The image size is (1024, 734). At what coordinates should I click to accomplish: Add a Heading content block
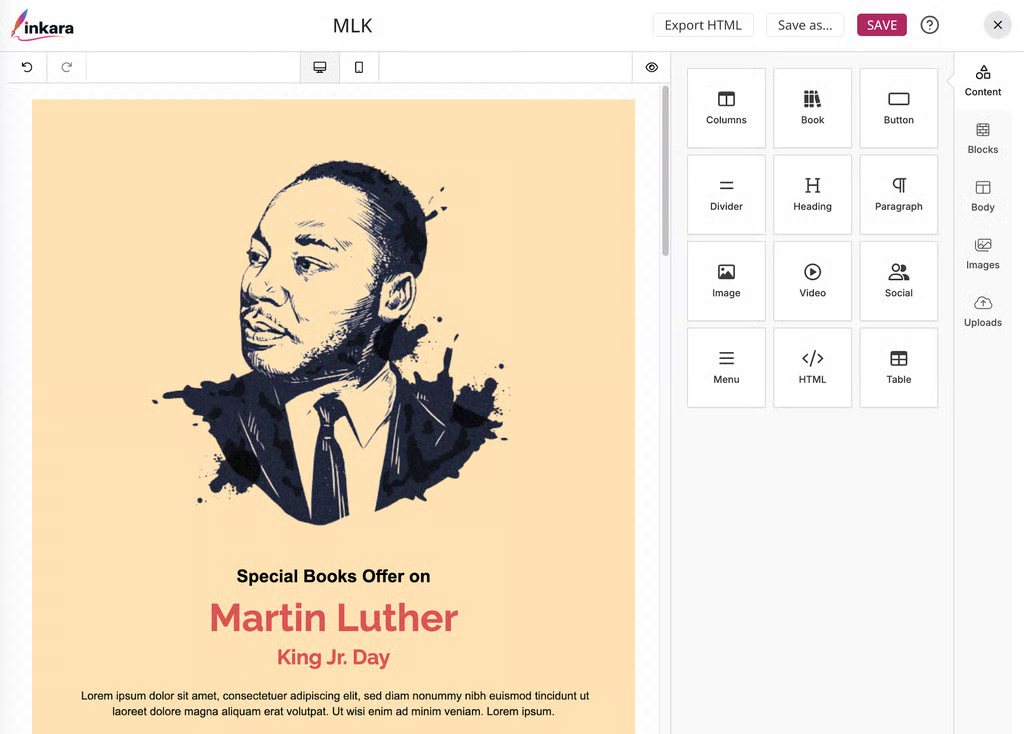[x=812, y=195]
